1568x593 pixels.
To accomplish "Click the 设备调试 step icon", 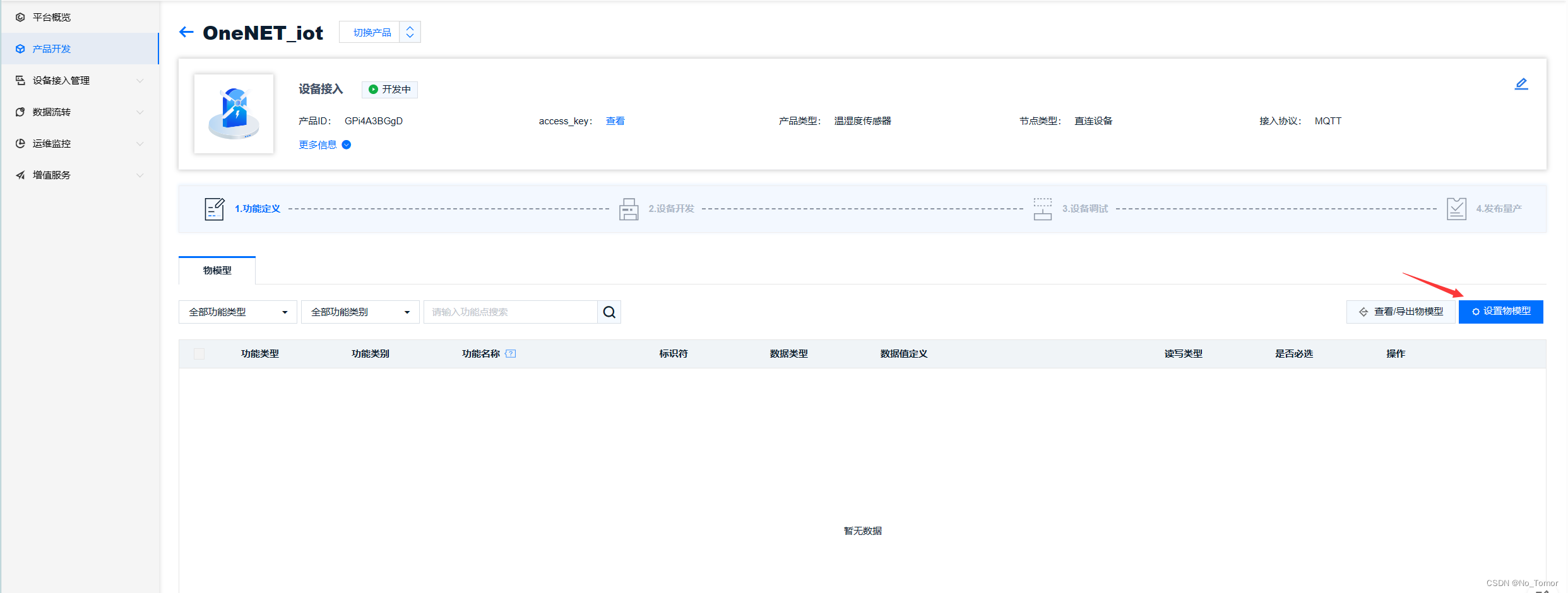I will tap(1043, 209).
